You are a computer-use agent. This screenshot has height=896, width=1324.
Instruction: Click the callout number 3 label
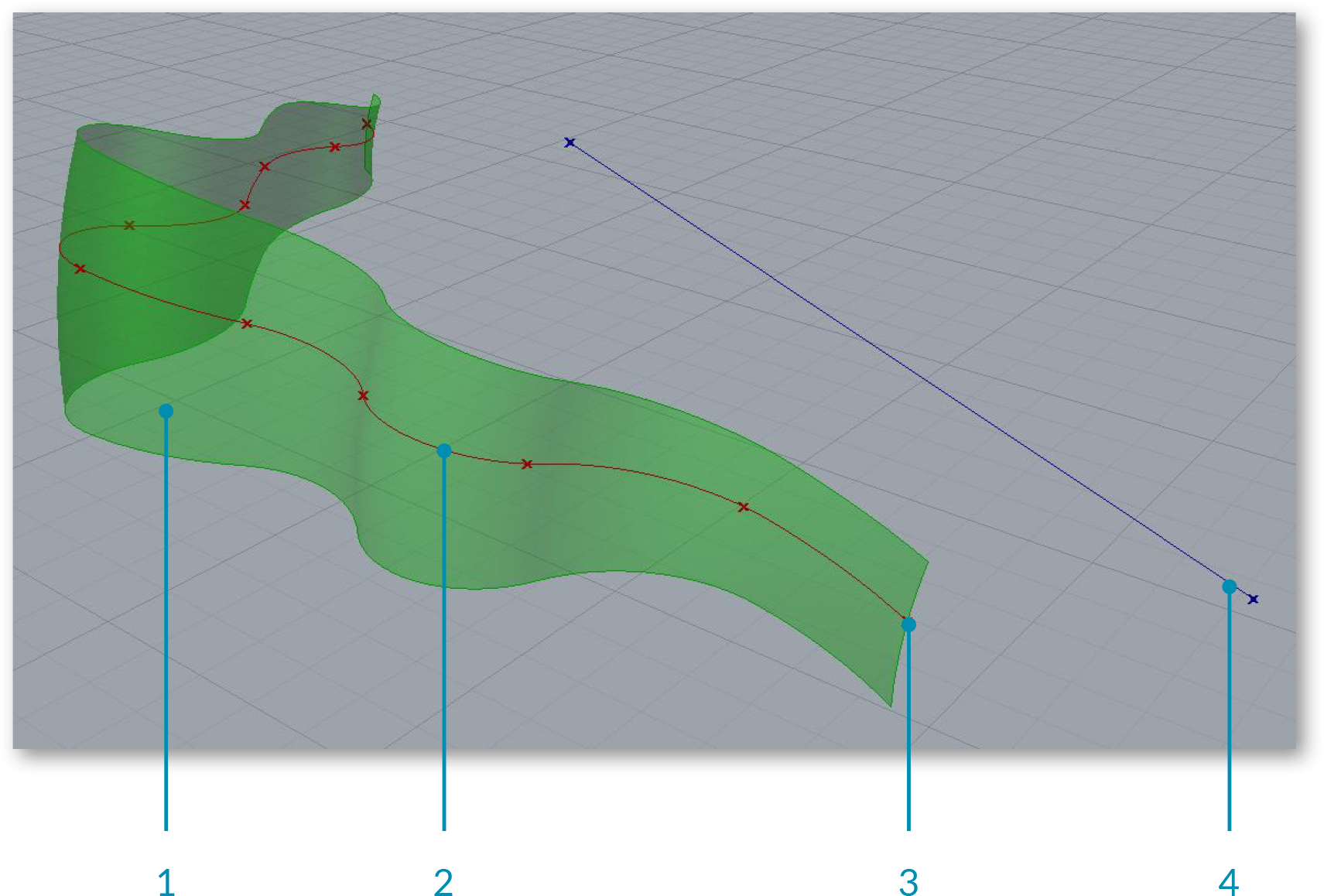point(908,881)
